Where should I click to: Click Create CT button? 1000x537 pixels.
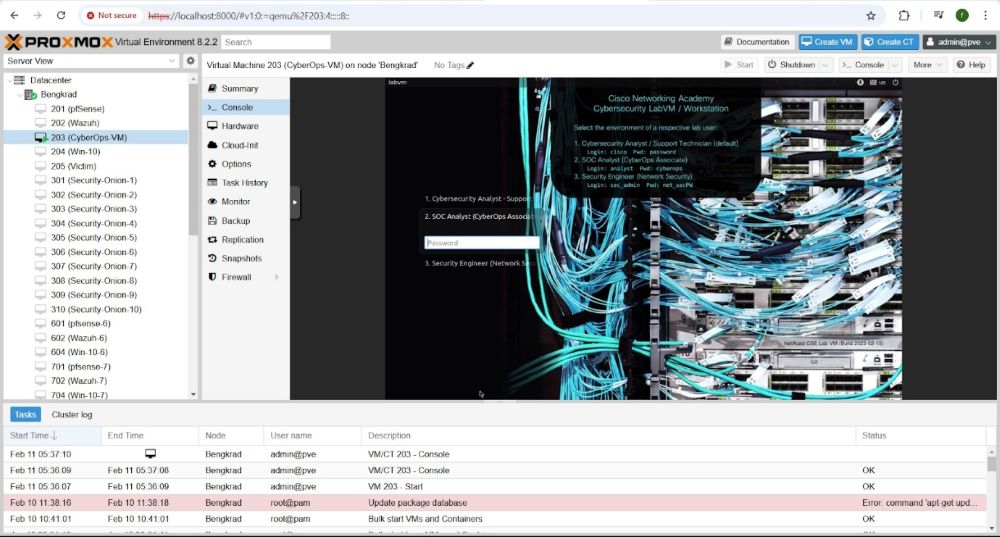pos(889,42)
